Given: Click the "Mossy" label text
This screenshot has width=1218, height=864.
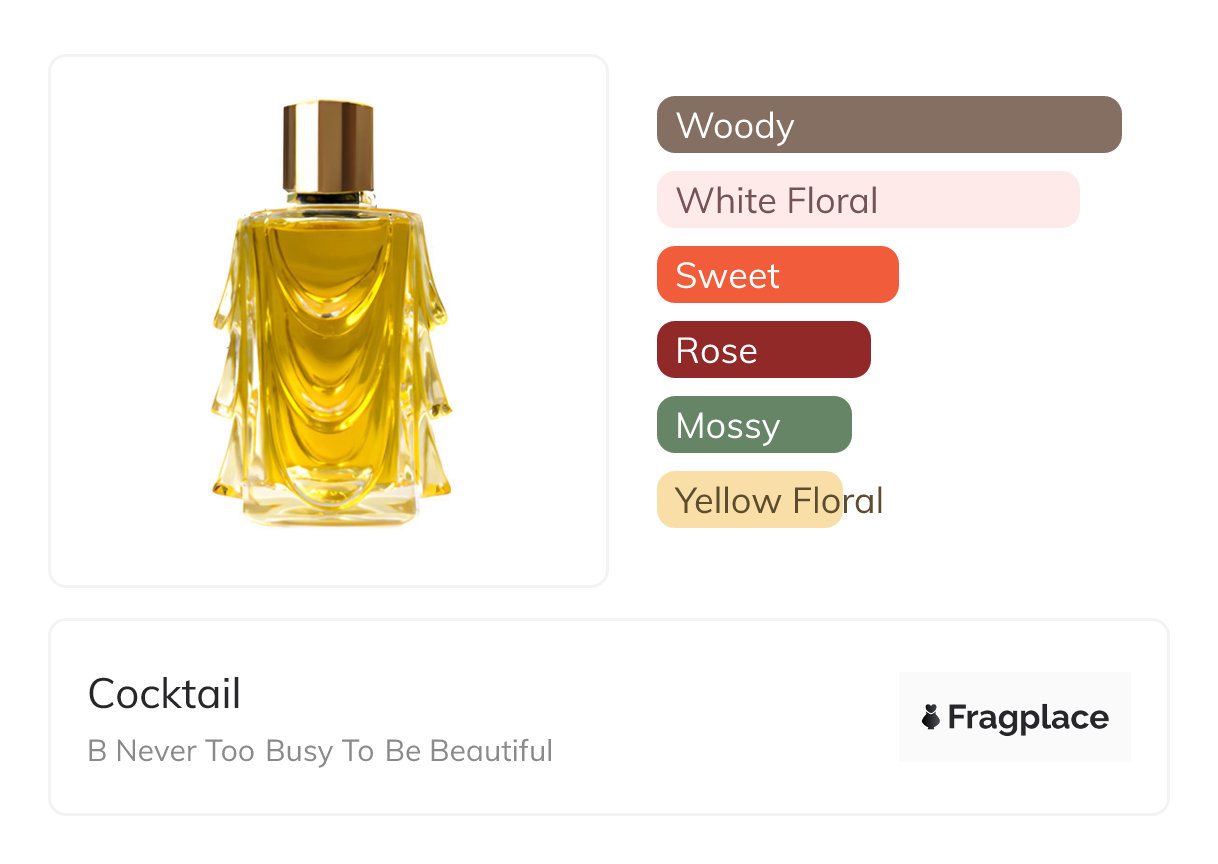Looking at the screenshot, I should coord(727,426).
